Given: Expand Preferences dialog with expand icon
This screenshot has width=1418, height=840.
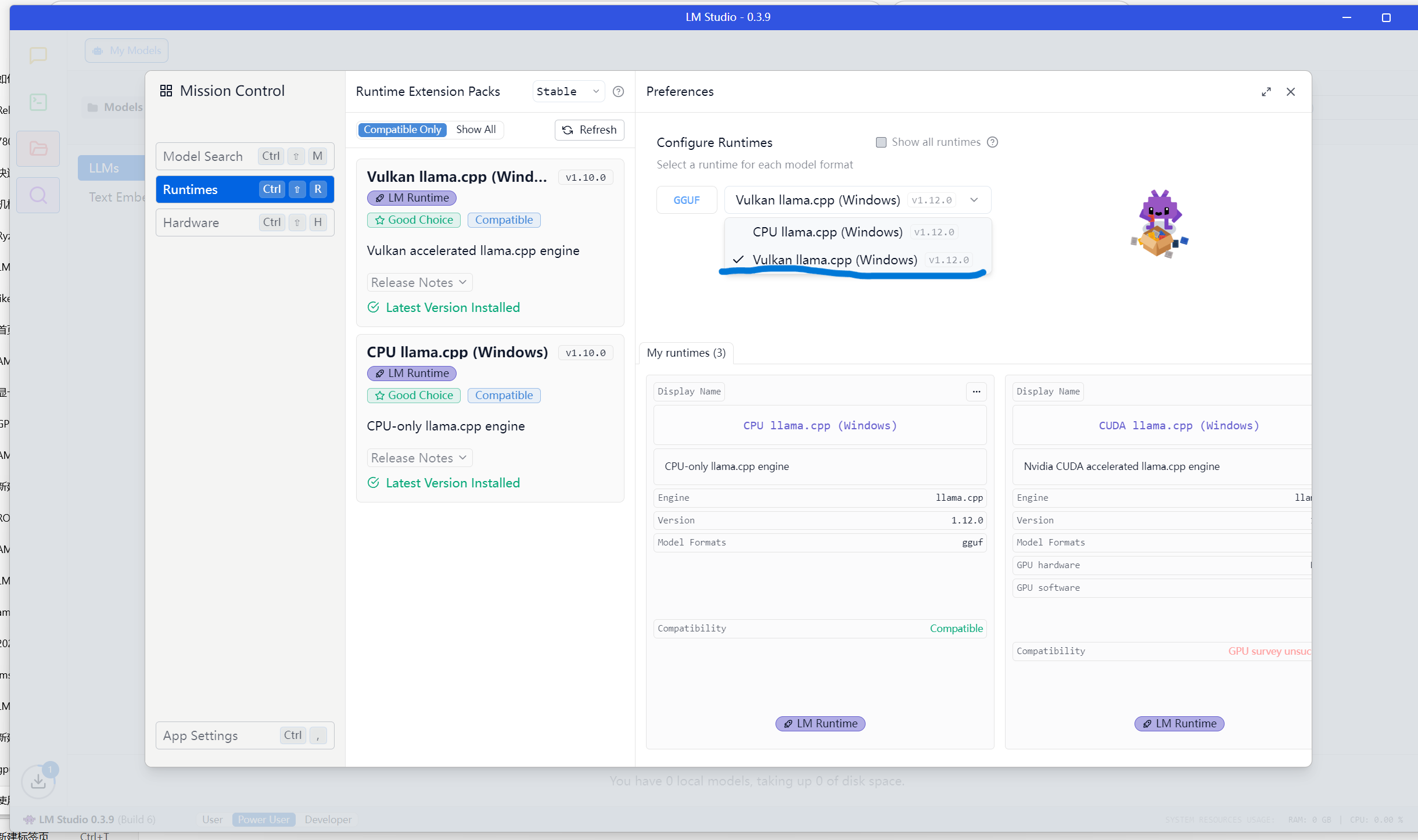Looking at the screenshot, I should tap(1266, 92).
